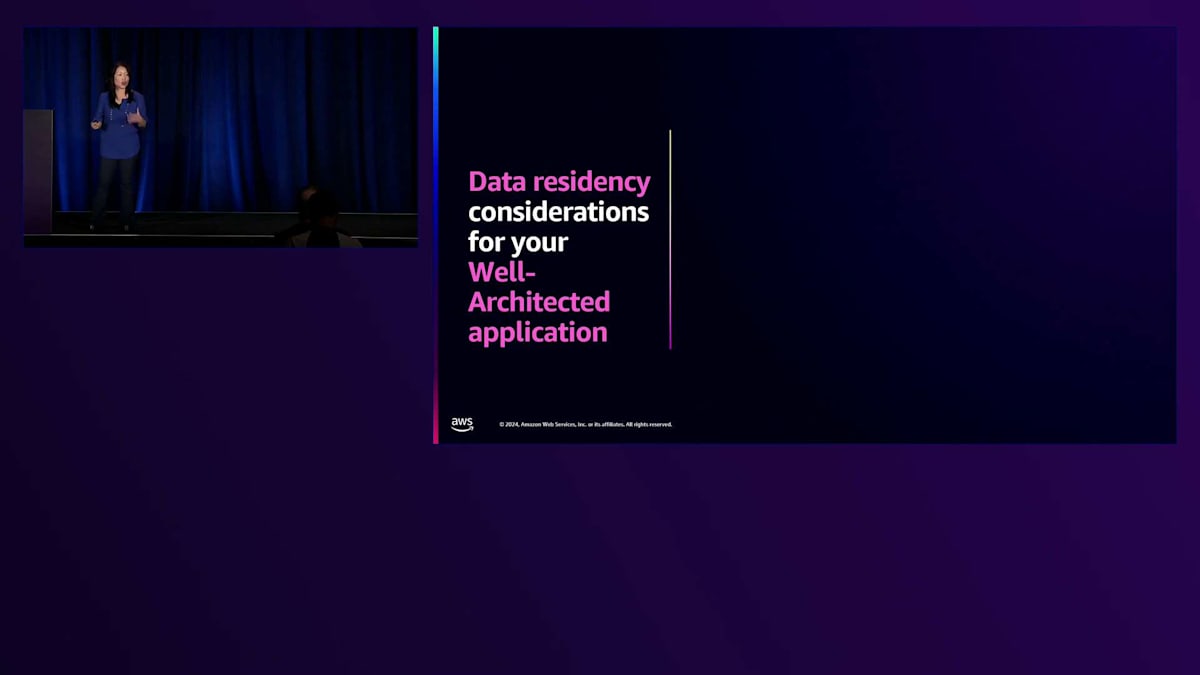Click the Amazon Web Services copyright notice
The image size is (1200, 675).
[x=586, y=424]
